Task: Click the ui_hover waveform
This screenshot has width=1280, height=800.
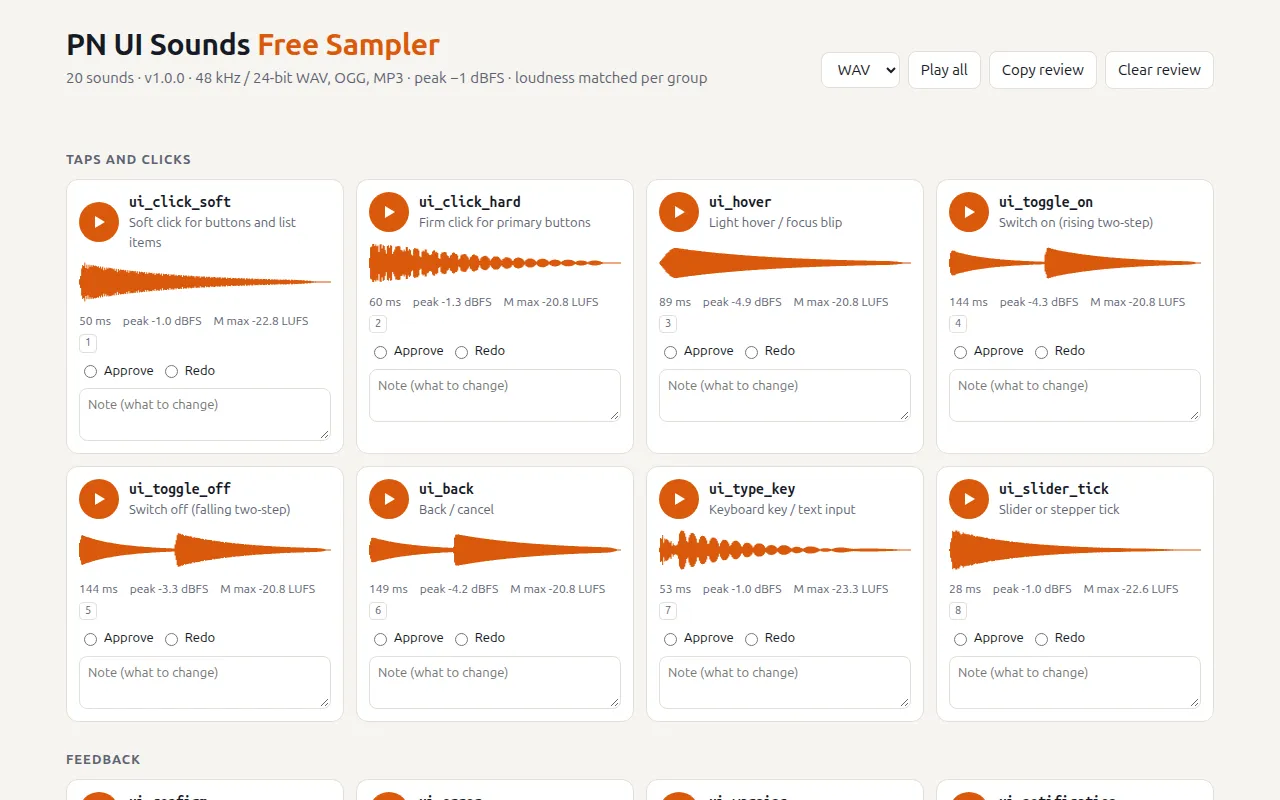Action: 785,263
